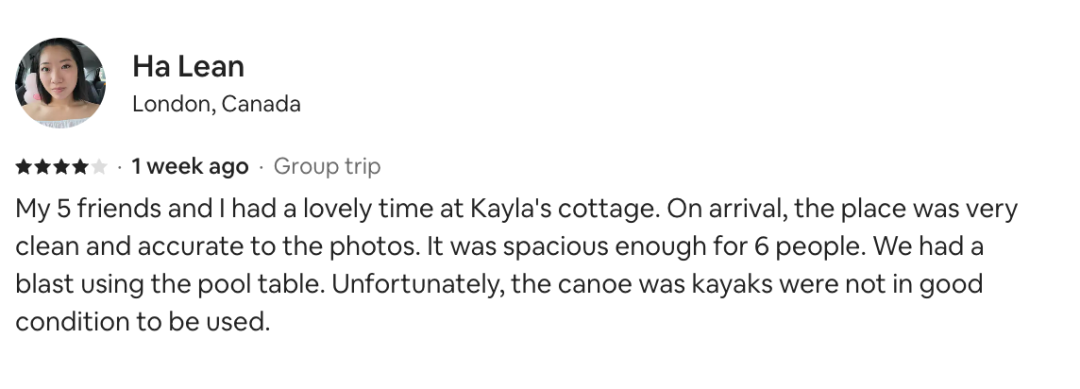
Task: Click the word 'photos' in the review
Action: coord(375,246)
